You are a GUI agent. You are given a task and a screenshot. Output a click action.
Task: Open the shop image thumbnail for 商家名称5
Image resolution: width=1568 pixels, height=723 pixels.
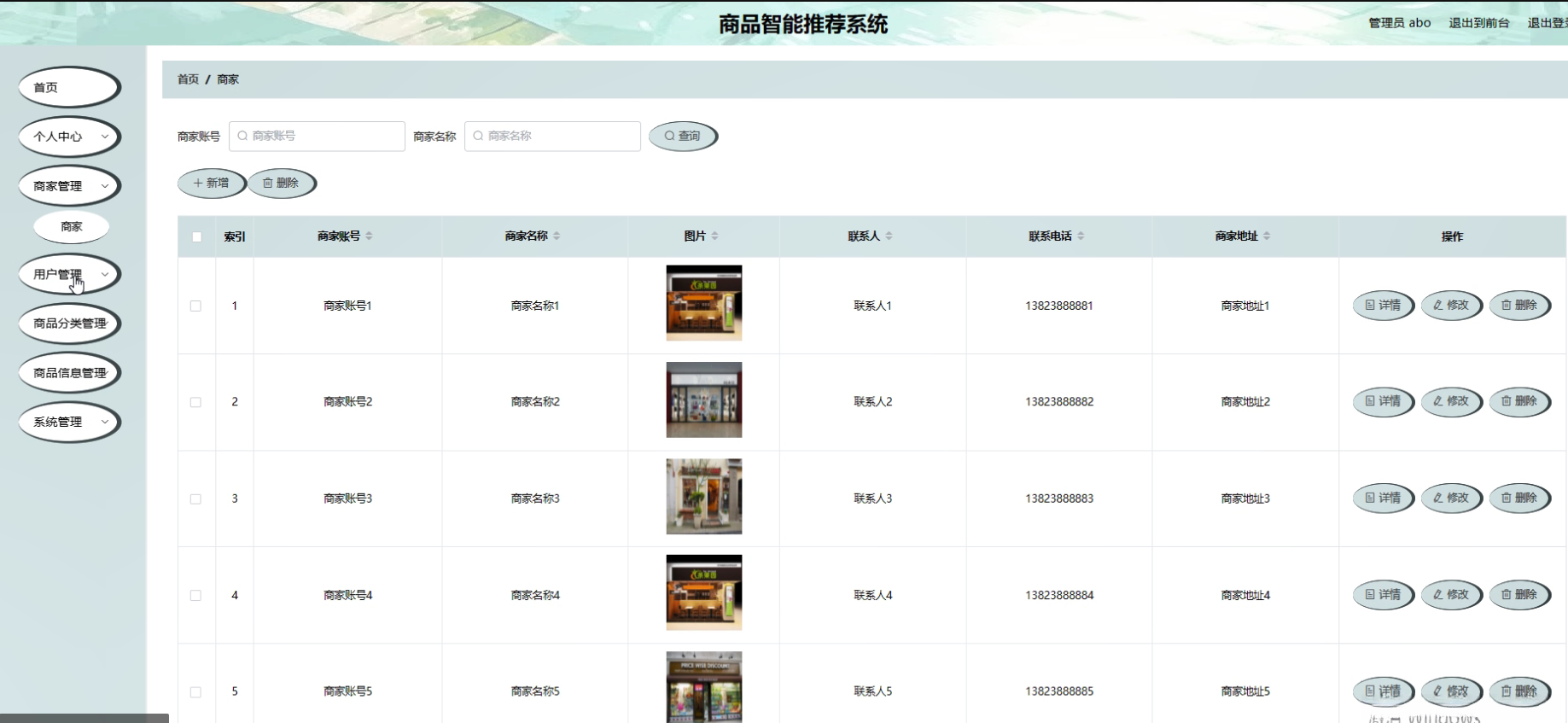[704, 687]
